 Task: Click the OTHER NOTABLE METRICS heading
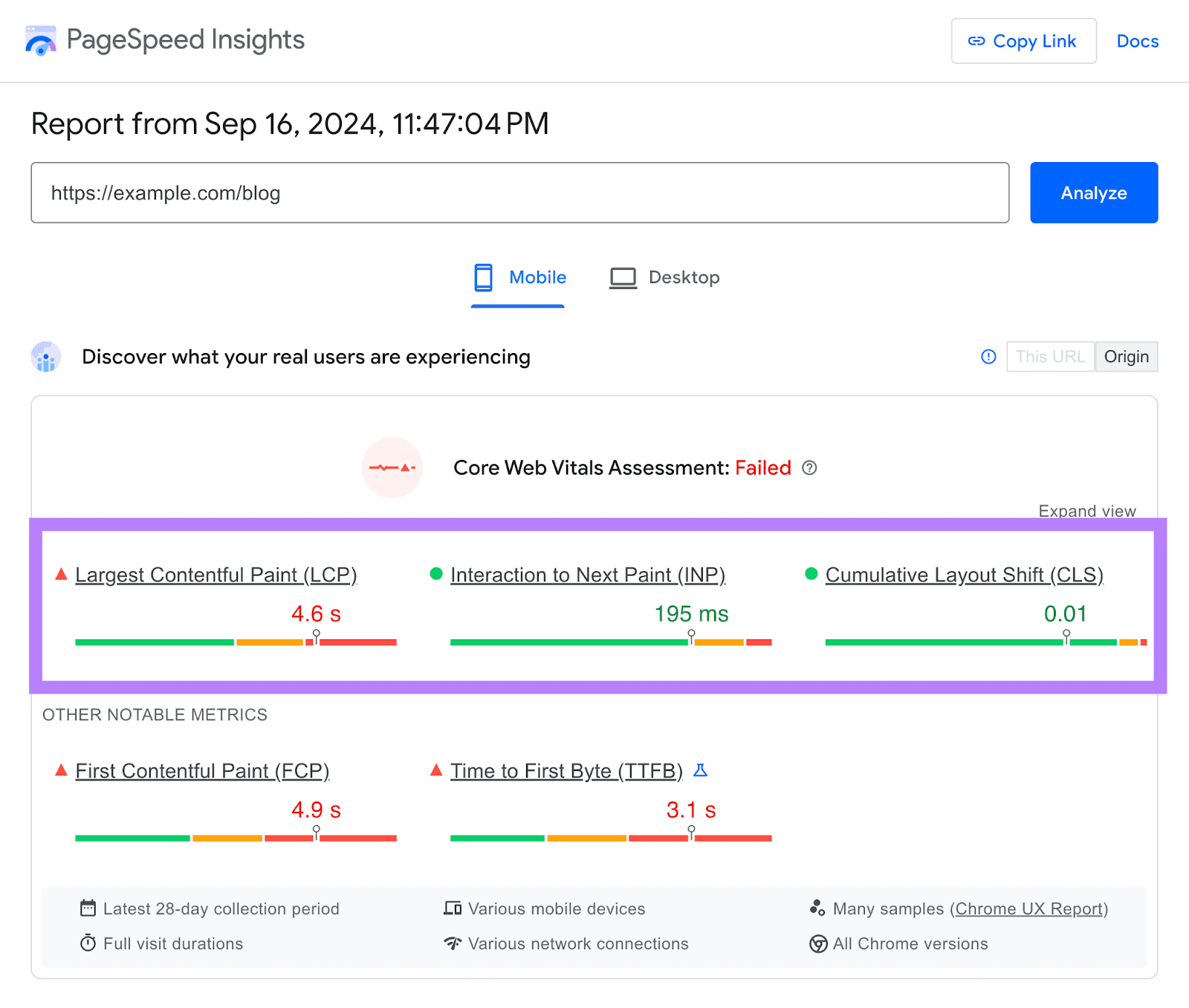[x=155, y=714]
